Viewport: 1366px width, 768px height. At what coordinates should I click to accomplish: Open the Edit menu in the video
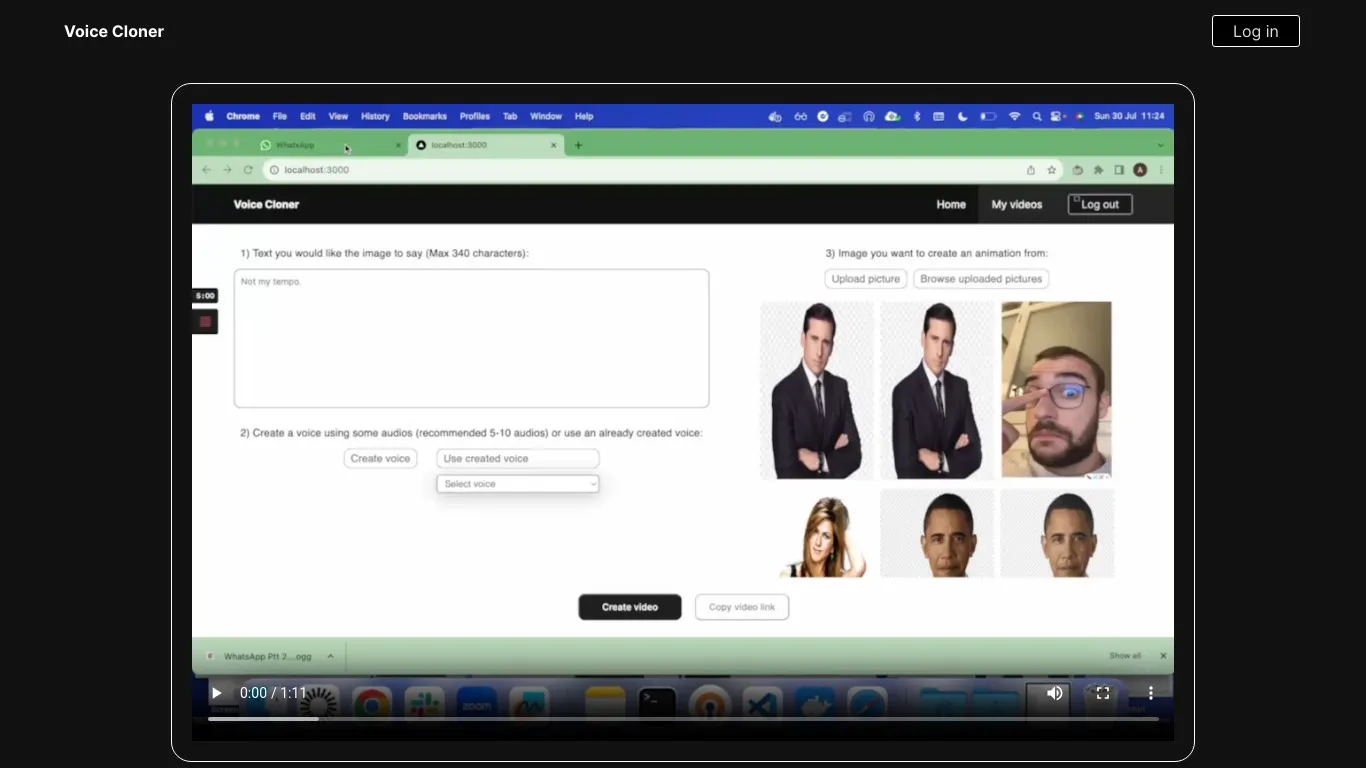point(308,116)
